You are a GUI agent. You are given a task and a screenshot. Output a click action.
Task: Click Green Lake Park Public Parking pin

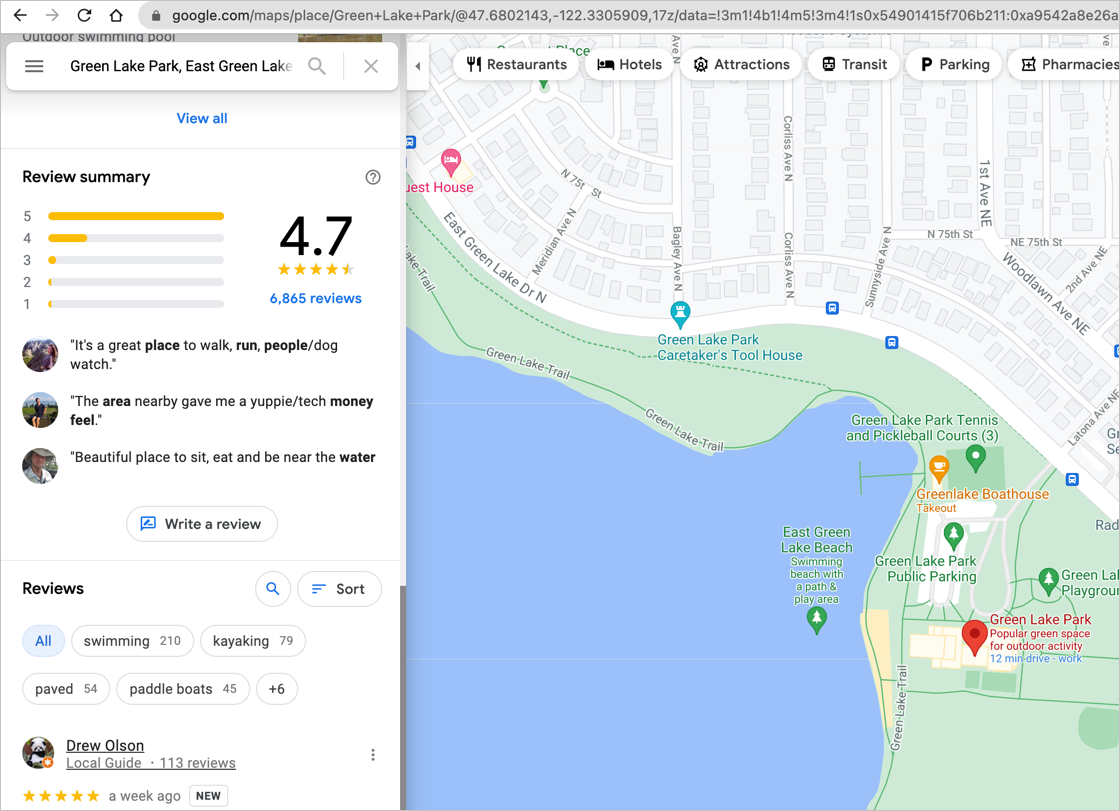pos(954,535)
